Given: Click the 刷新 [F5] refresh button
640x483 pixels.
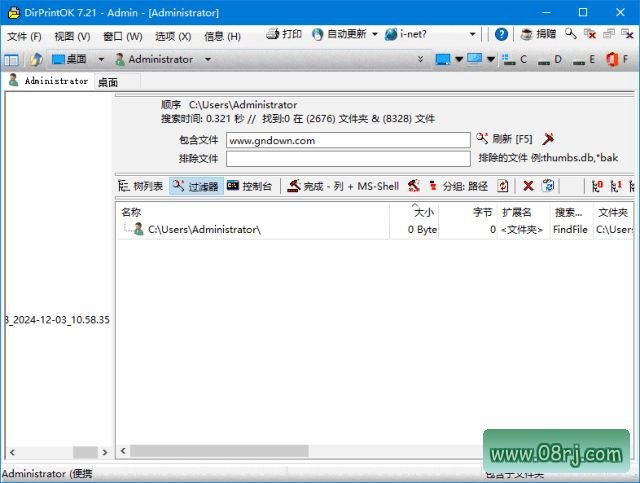Looking at the screenshot, I should click(x=504, y=139).
